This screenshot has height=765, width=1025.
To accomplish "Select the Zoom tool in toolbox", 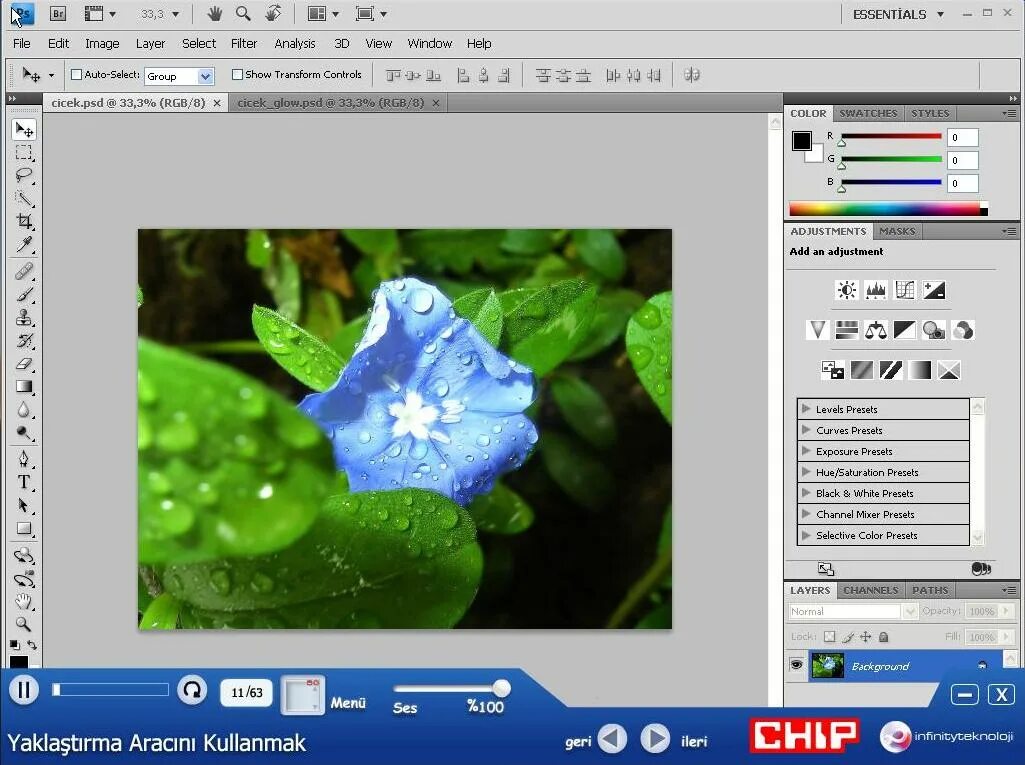I will (24, 624).
